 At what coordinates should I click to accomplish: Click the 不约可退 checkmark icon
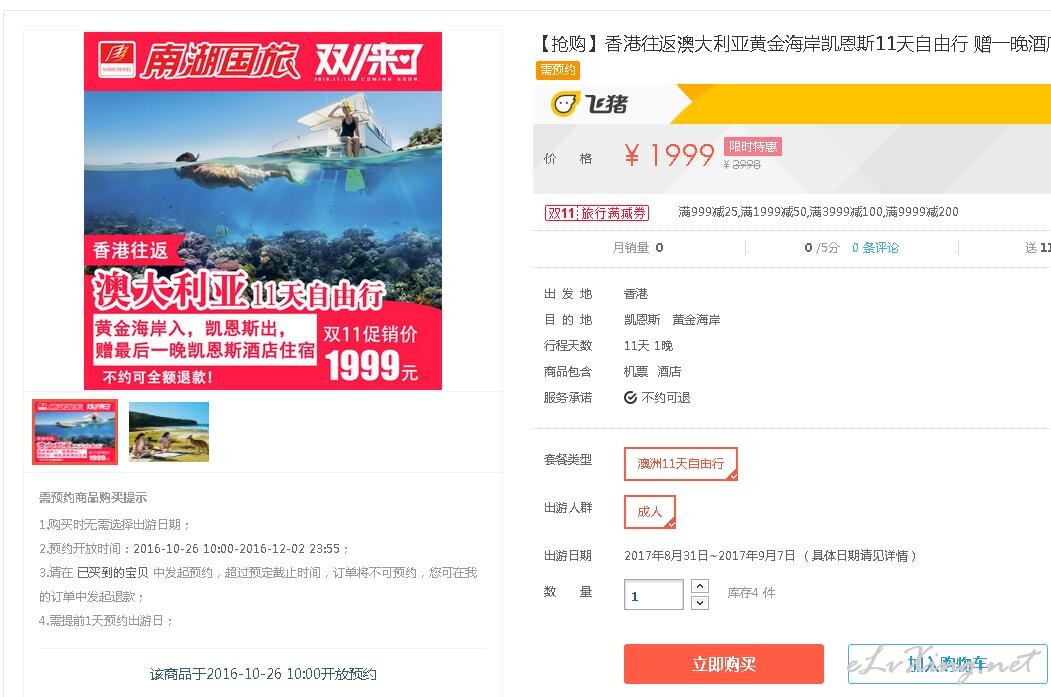coord(630,398)
